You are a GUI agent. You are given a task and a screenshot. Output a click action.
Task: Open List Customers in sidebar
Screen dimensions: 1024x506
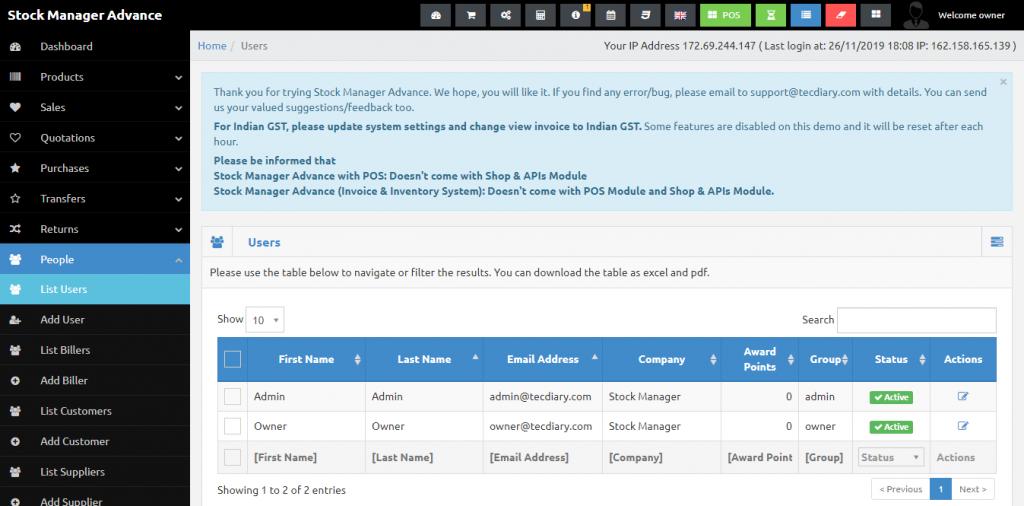click(x=95, y=411)
